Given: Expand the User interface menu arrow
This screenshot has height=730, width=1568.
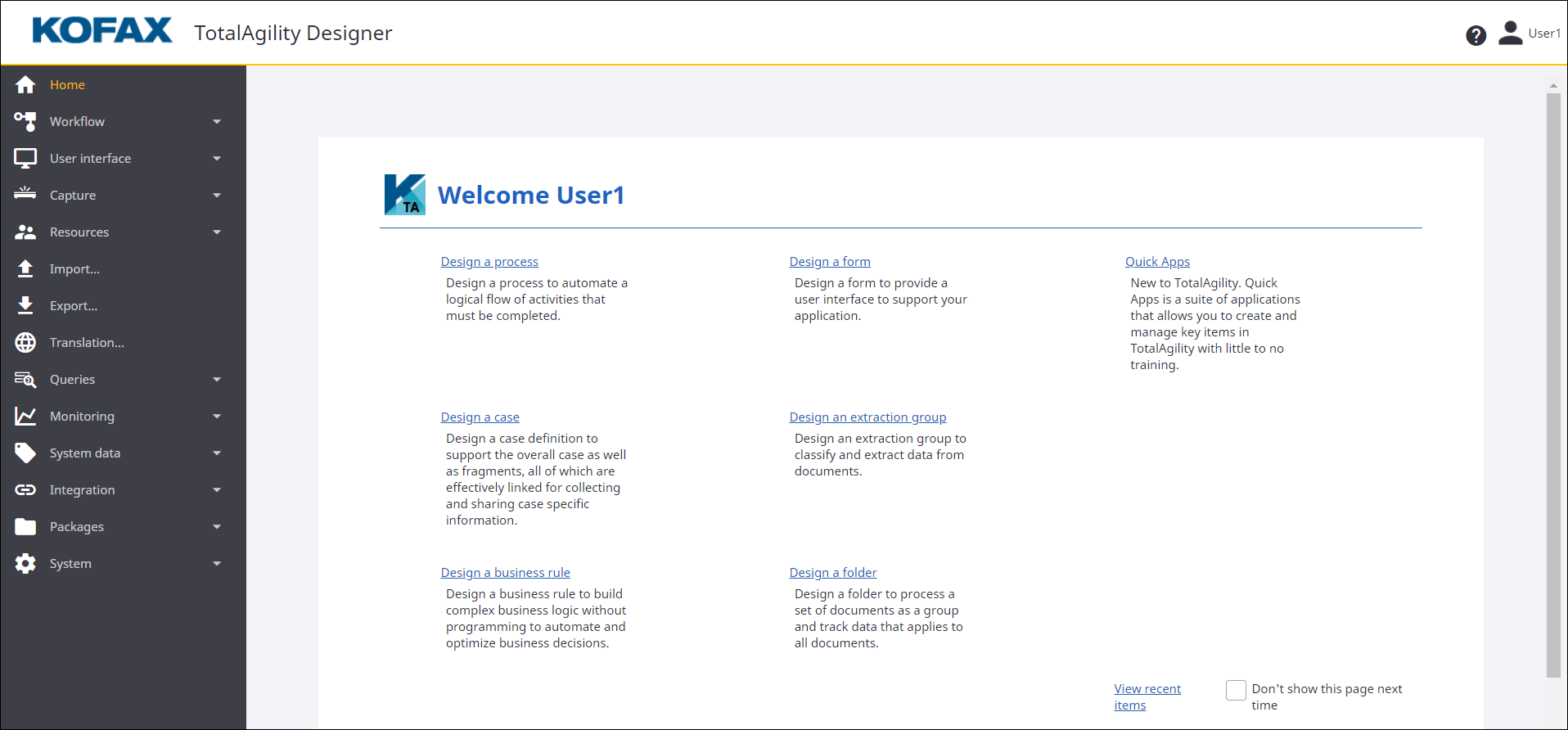Looking at the screenshot, I should pyautogui.click(x=217, y=159).
